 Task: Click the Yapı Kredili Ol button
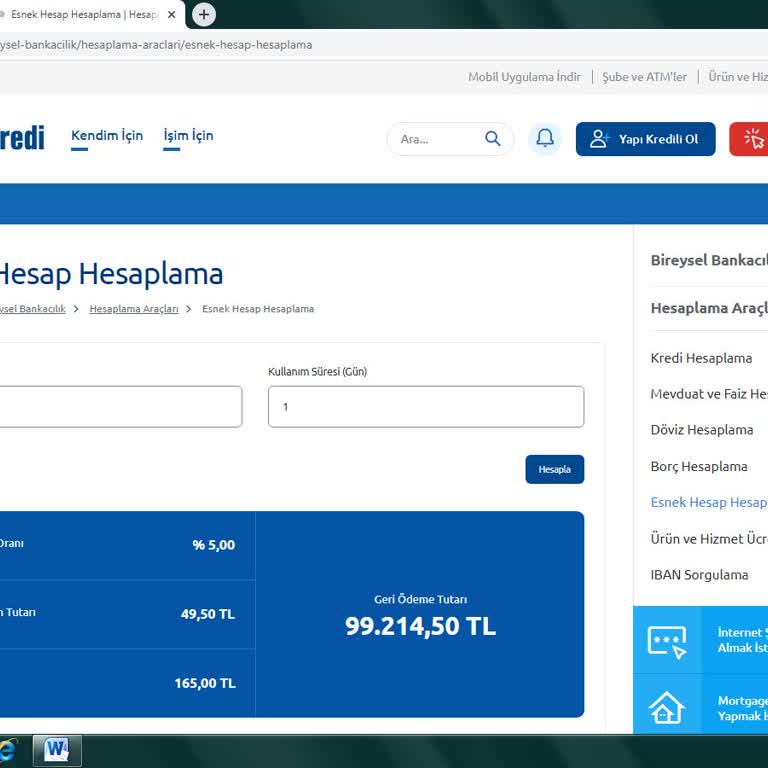tap(646, 139)
